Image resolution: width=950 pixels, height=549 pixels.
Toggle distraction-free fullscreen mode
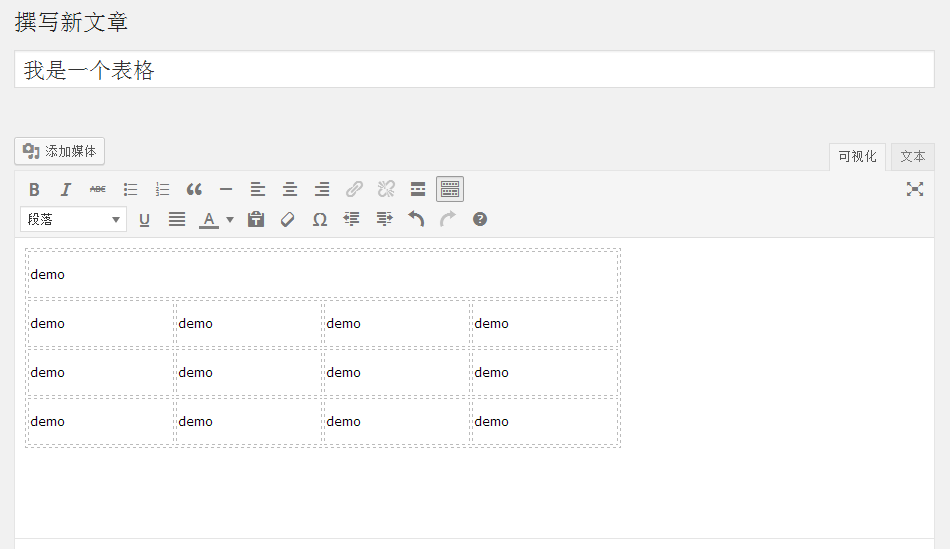915,189
